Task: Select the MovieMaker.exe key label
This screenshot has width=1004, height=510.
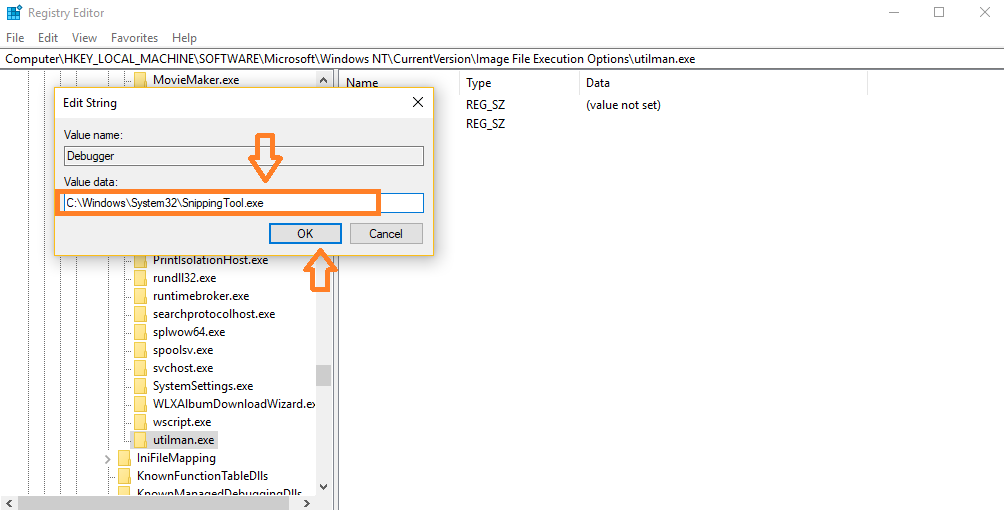Action: (196, 80)
